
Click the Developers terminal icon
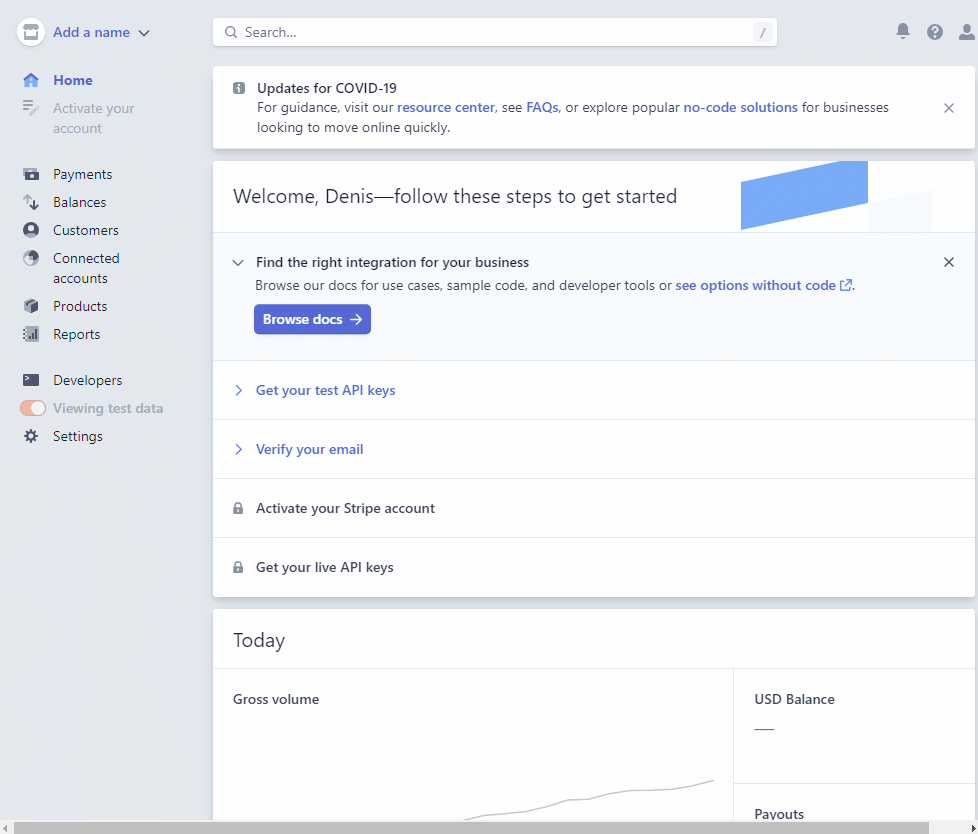pyautogui.click(x=31, y=380)
